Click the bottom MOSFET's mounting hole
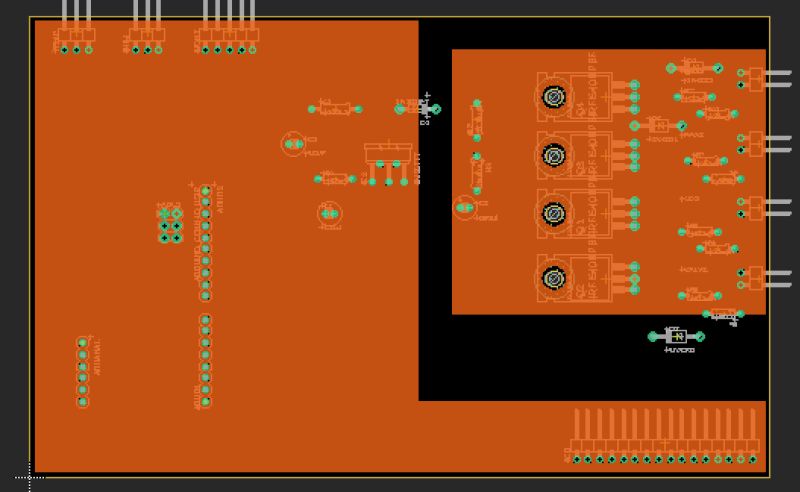 554,278
